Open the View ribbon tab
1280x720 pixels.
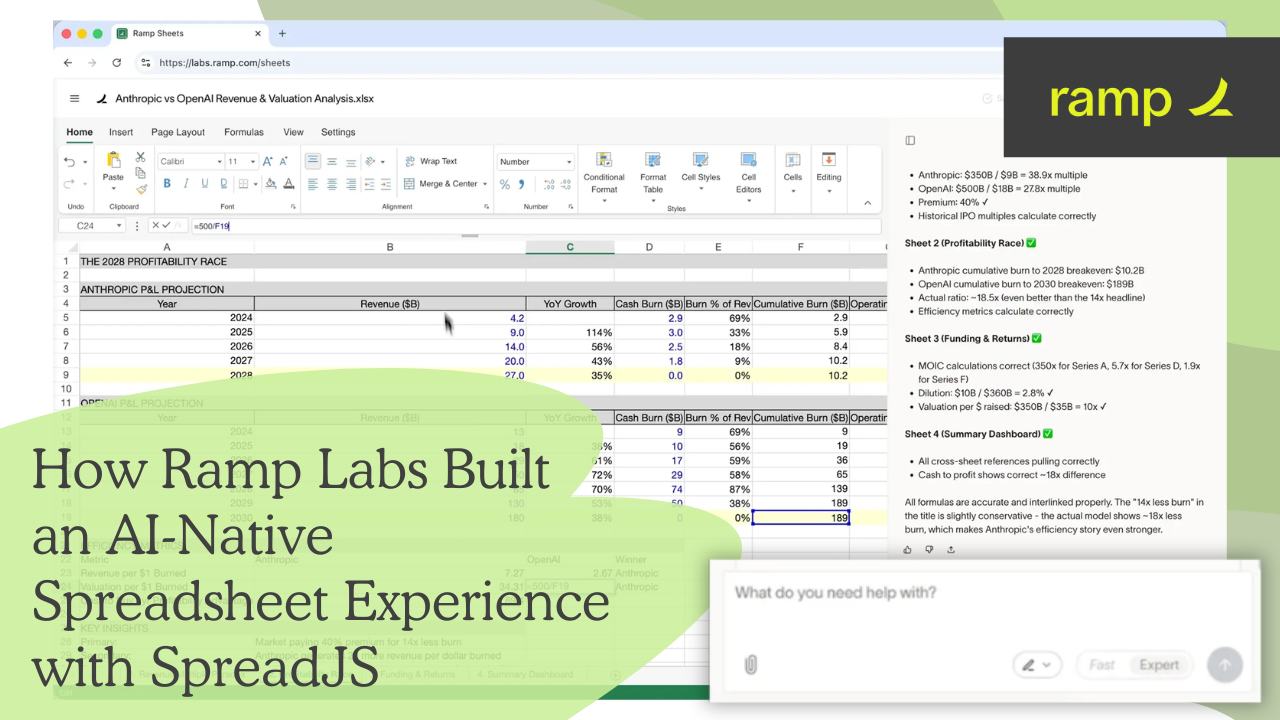pyautogui.click(x=293, y=132)
